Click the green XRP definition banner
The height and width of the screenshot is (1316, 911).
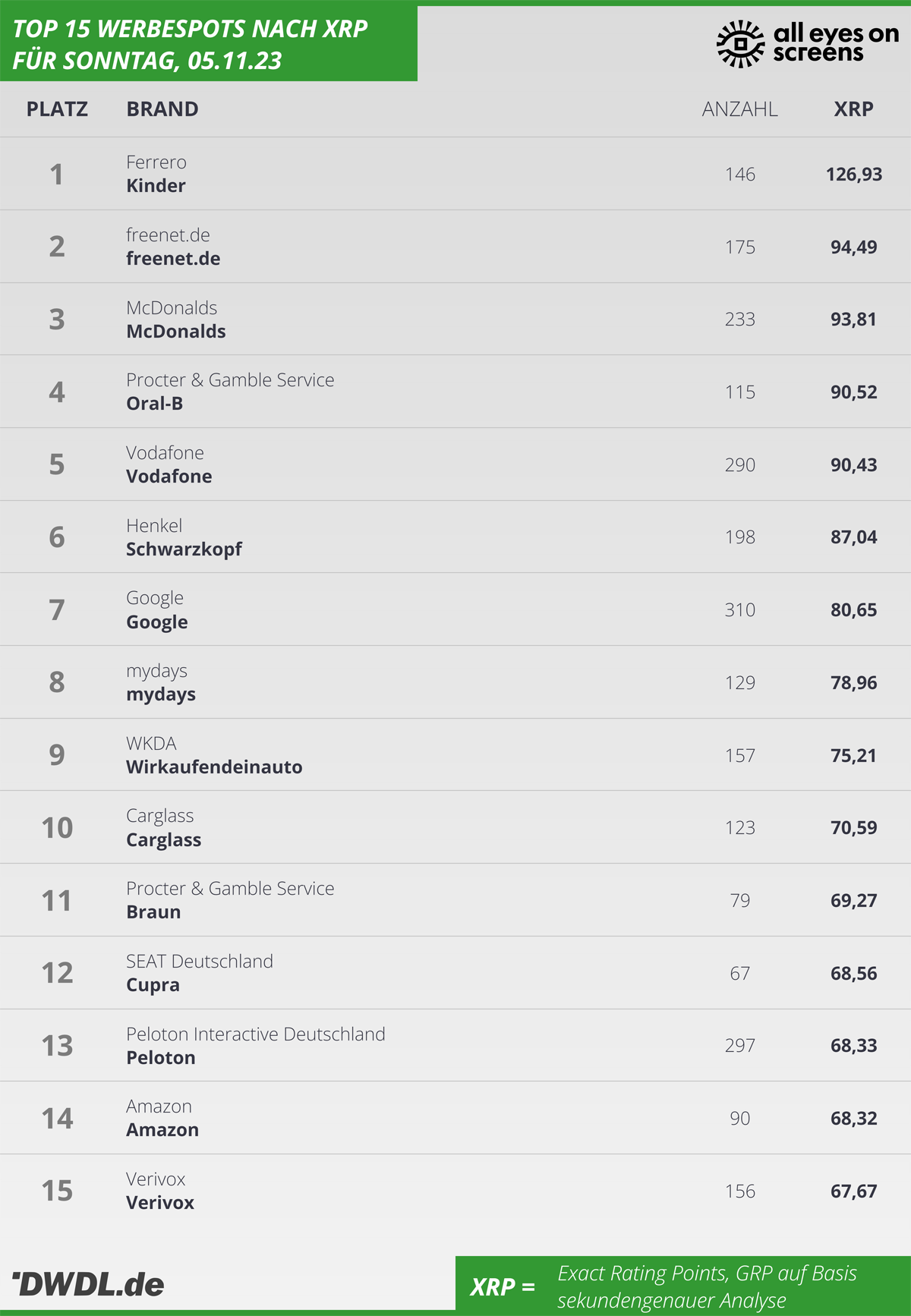point(683,1284)
